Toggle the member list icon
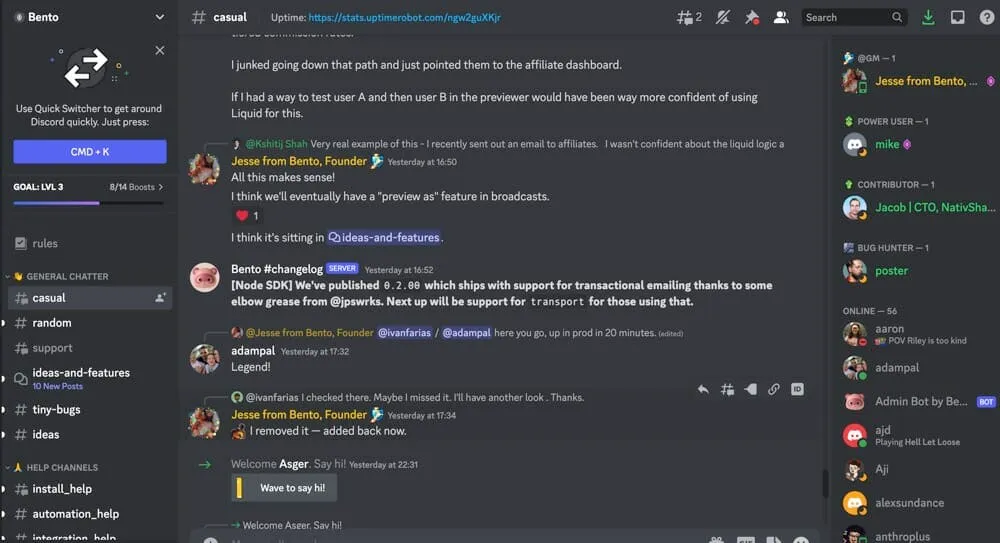 point(781,17)
